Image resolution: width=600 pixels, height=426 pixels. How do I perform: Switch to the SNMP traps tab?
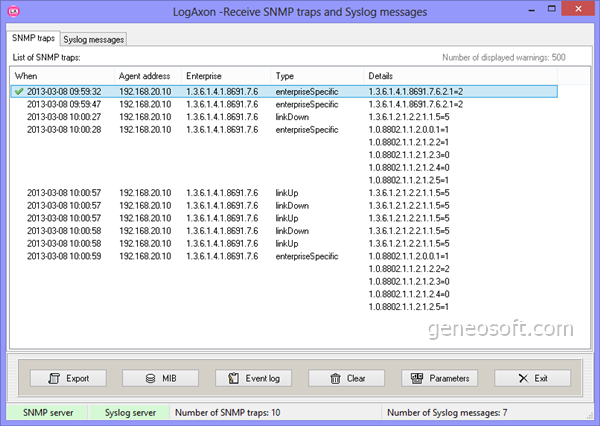click(x=33, y=38)
